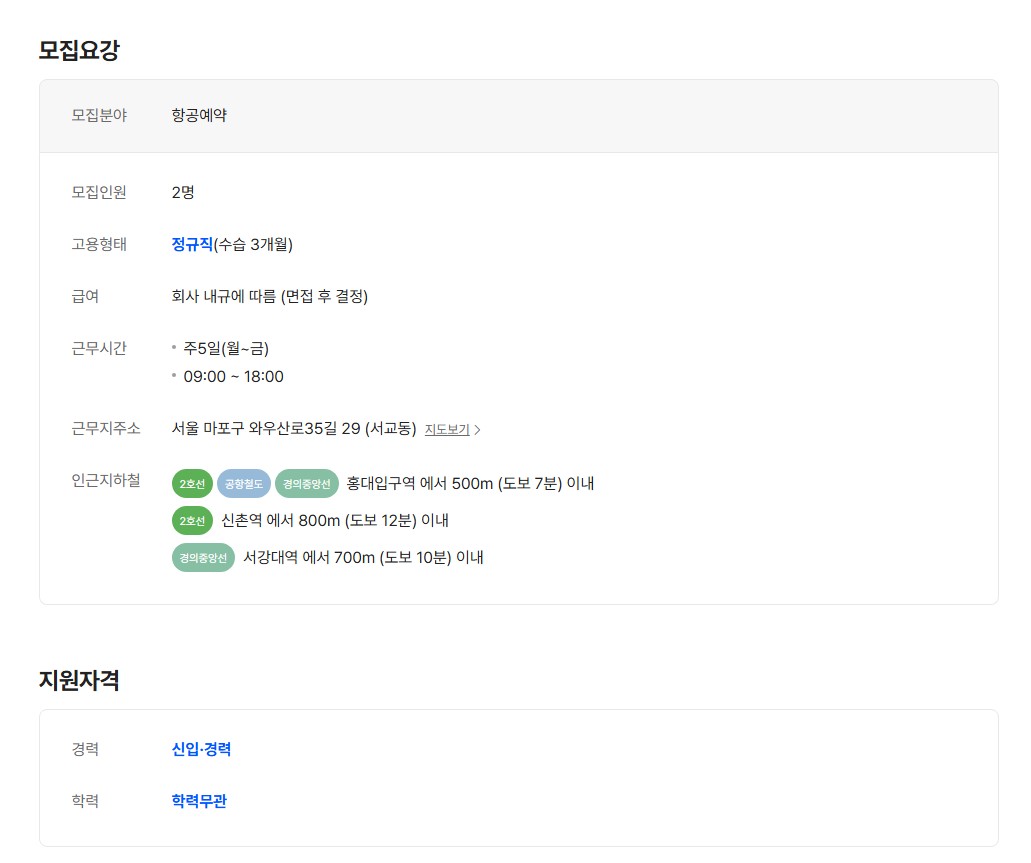The image size is (1031, 863).
Task: Select the 경의중앙선 badge next to 서강대역
Action: (203, 558)
